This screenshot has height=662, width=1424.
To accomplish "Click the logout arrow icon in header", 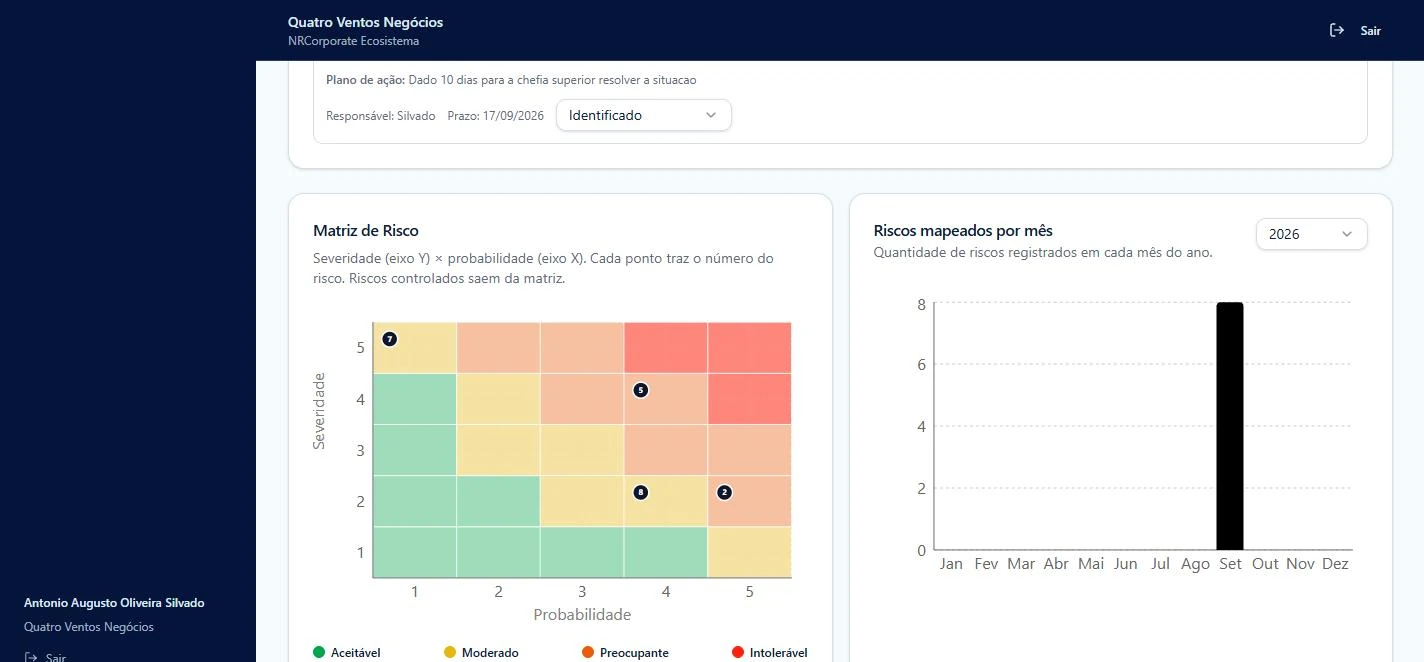I will pyautogui.click(x=1337, y=30).
